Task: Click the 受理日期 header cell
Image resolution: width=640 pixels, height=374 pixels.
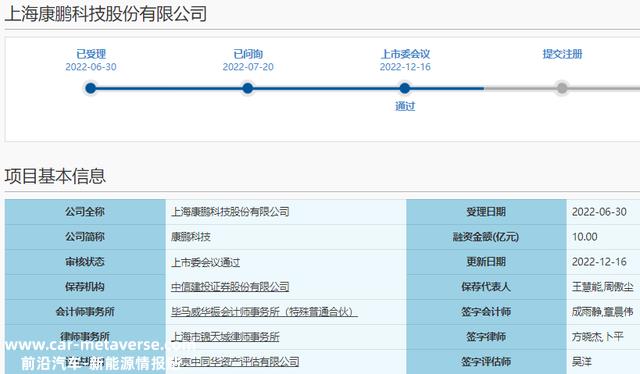Action: [x=486, y=212]
